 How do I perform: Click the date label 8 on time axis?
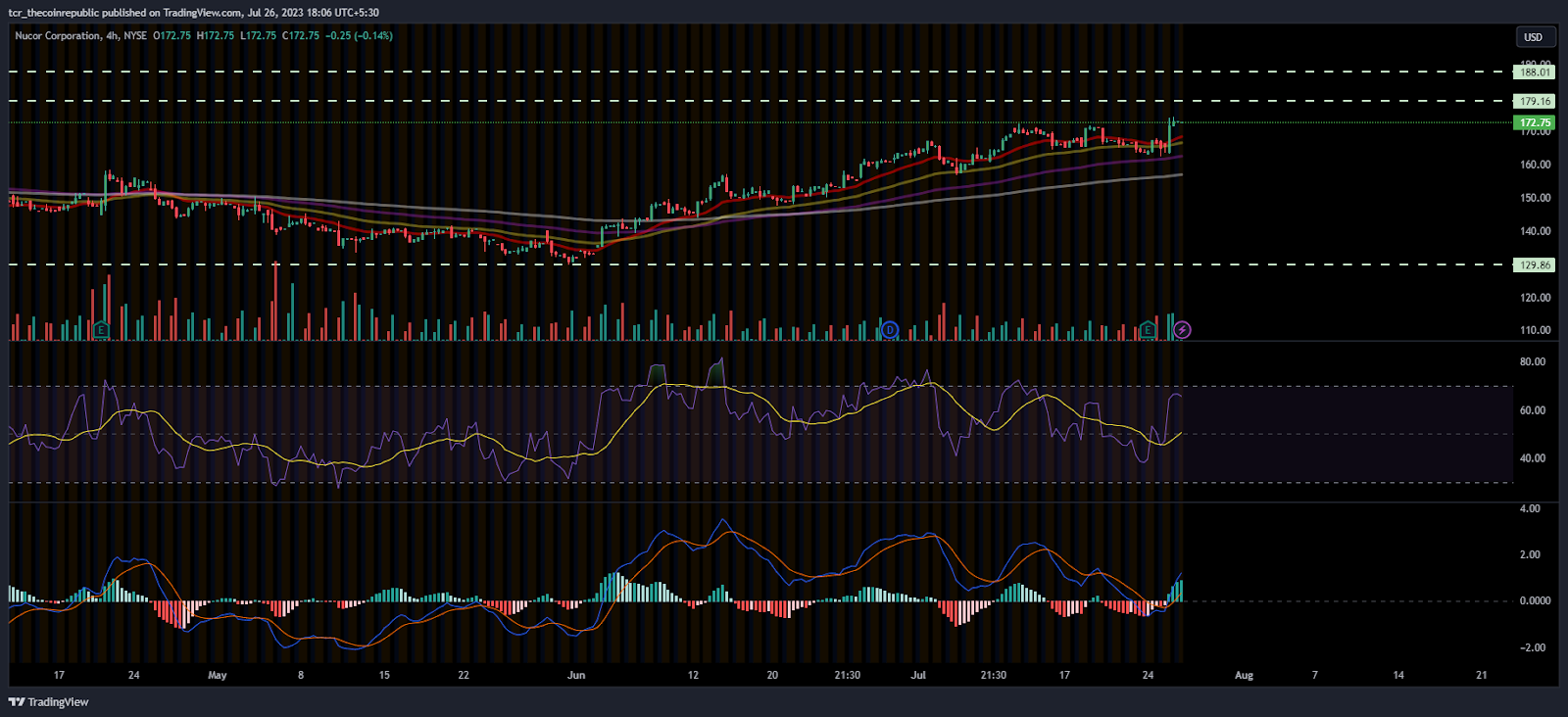301,675
